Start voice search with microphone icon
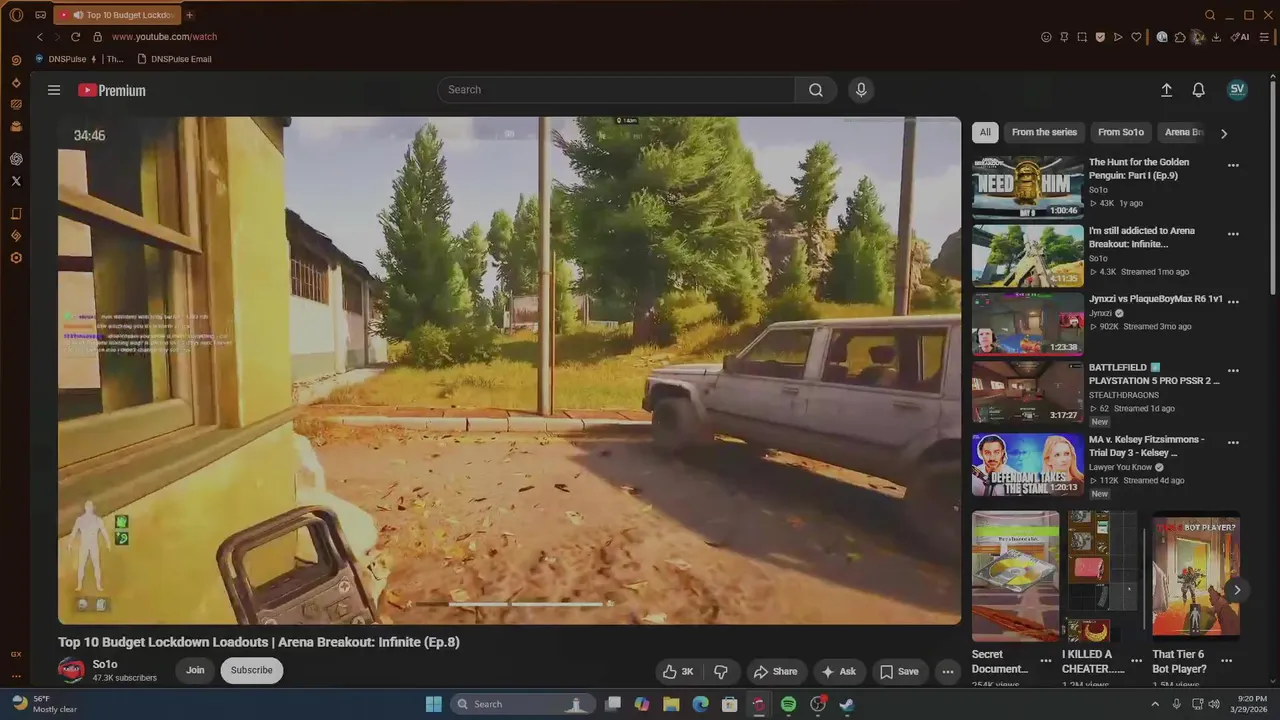 (861, 90)
